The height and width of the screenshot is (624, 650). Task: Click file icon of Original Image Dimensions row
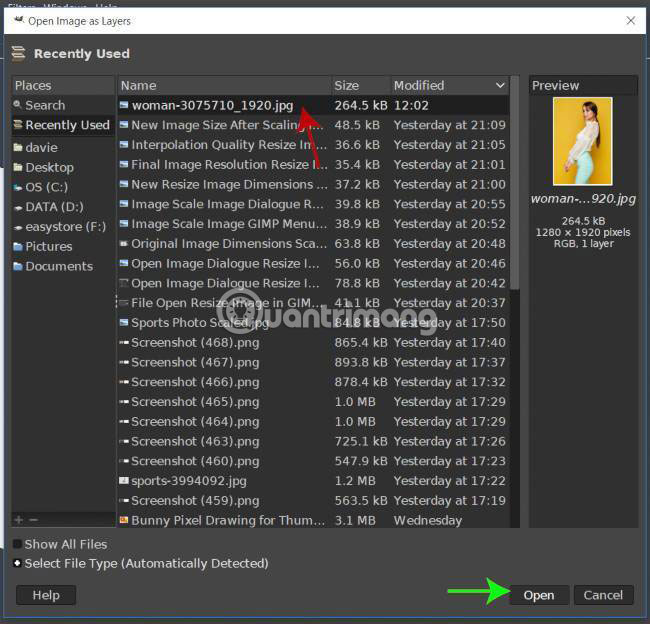(x=124, y=243)
